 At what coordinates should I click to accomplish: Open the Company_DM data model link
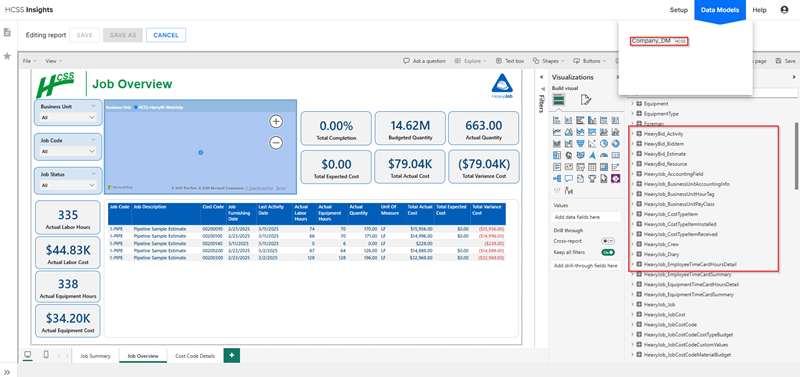point(659,41)
